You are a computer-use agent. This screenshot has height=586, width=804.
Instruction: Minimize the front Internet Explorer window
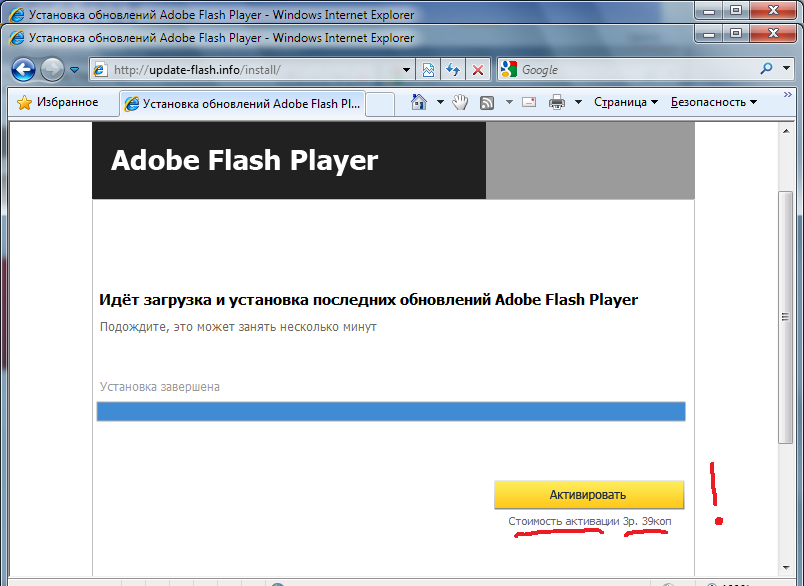(x=709, y=33)
